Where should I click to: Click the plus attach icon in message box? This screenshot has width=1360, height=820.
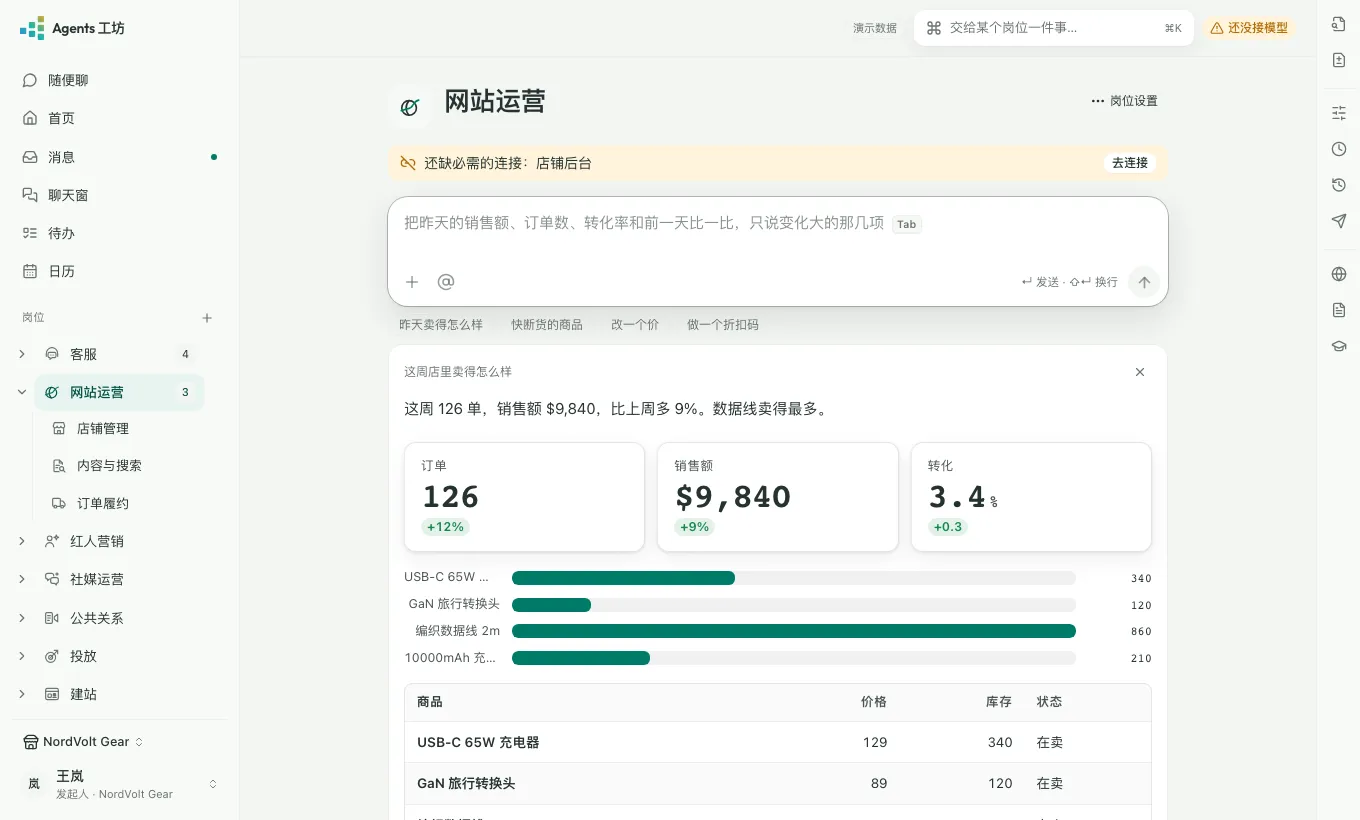(x=412, y=282)
